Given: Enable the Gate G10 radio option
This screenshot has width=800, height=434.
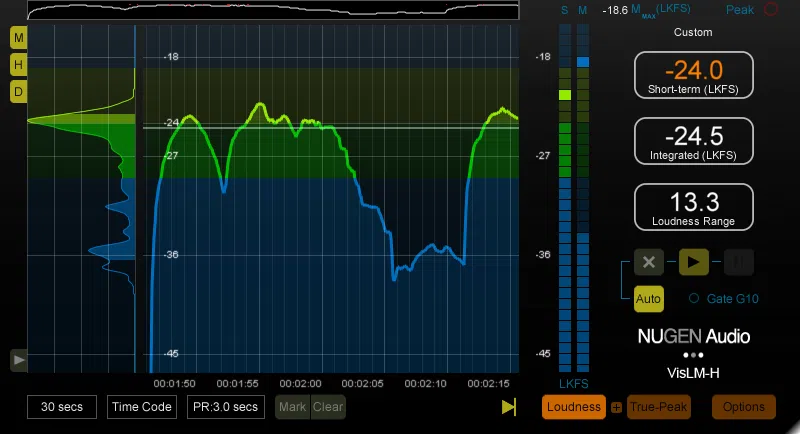Looking at the screenshot, I should point(694,298).
